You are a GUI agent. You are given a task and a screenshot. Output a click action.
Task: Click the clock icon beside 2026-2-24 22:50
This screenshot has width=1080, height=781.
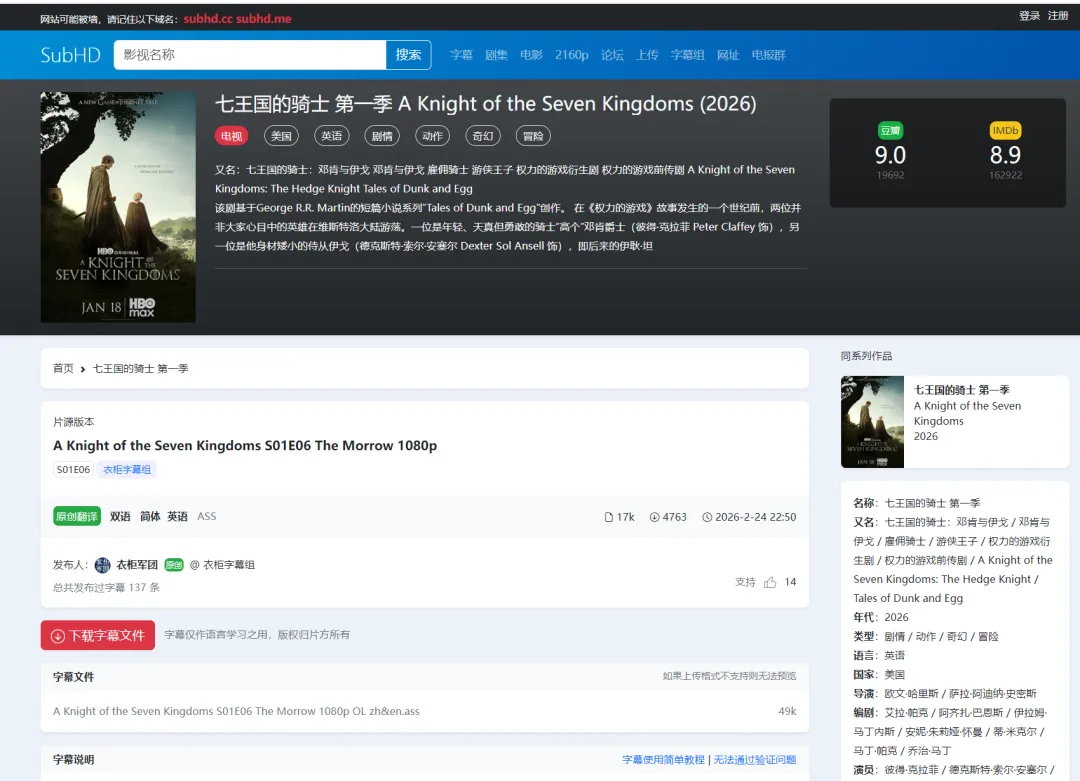(x=707, y=517)
